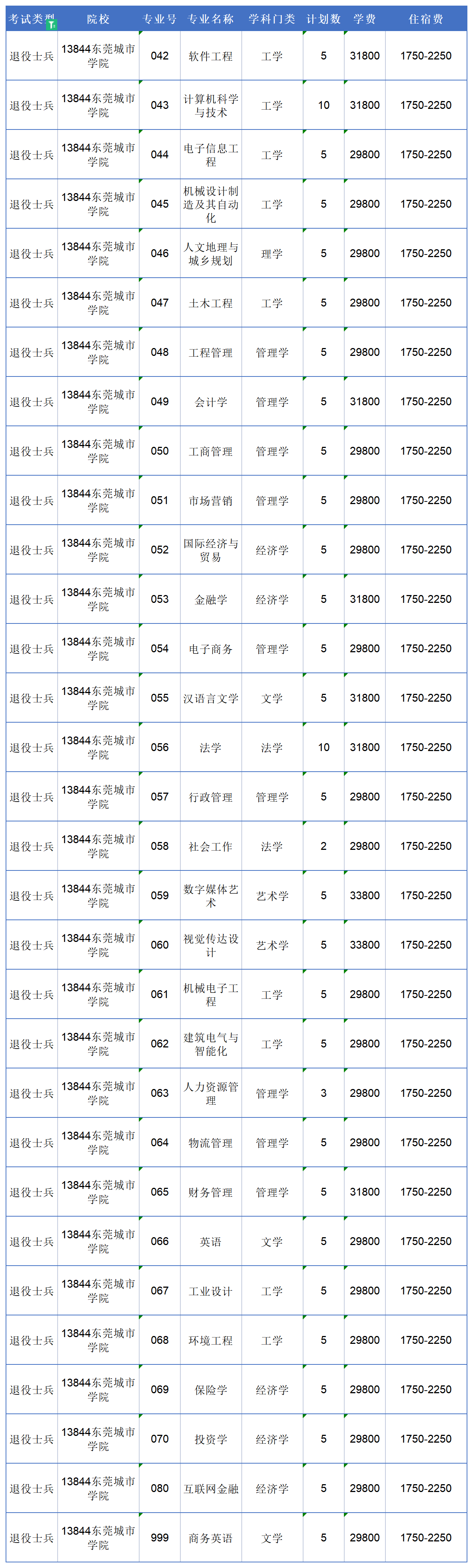This screenshot has height=1568, width=473.
Task: Click the cell with 软件工程
Action: pyautogui.click(x=211, y=56)
